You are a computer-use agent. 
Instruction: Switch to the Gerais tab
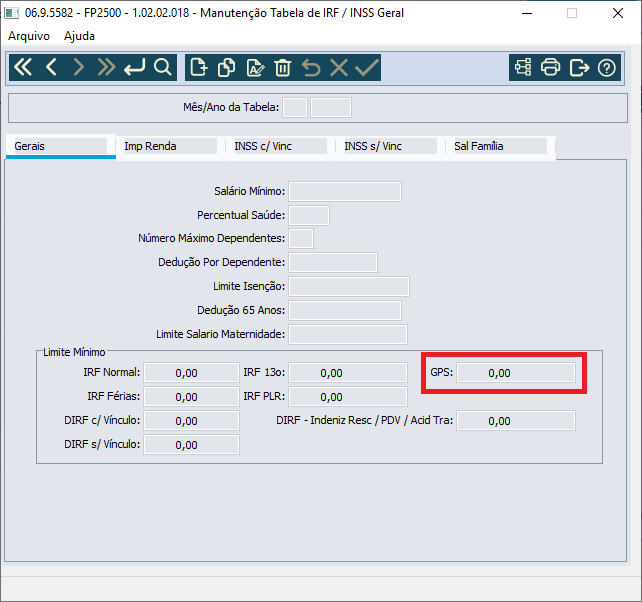(61, 146)
